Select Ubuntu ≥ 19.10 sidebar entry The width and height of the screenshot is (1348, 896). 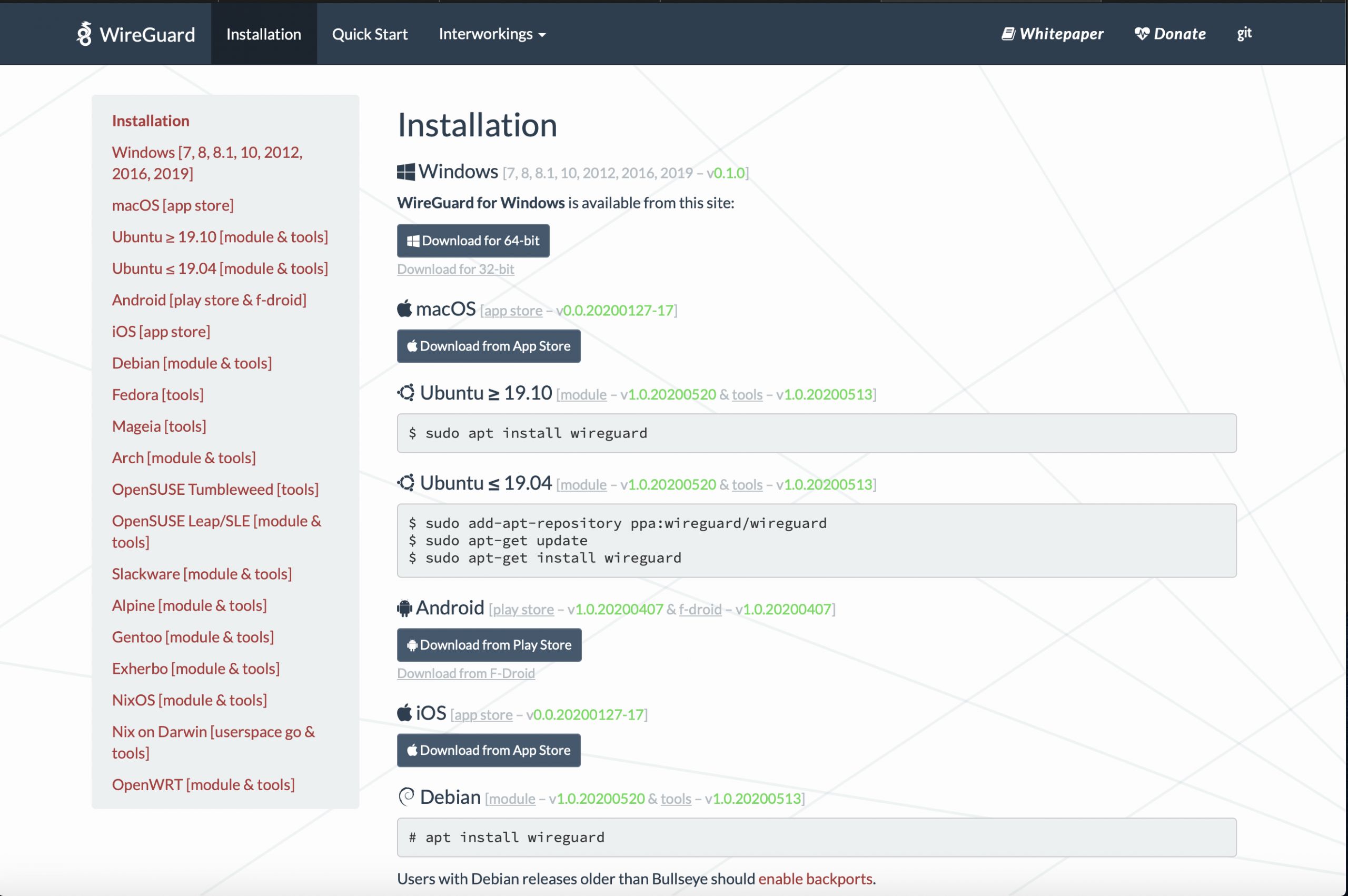pos(220,236)
